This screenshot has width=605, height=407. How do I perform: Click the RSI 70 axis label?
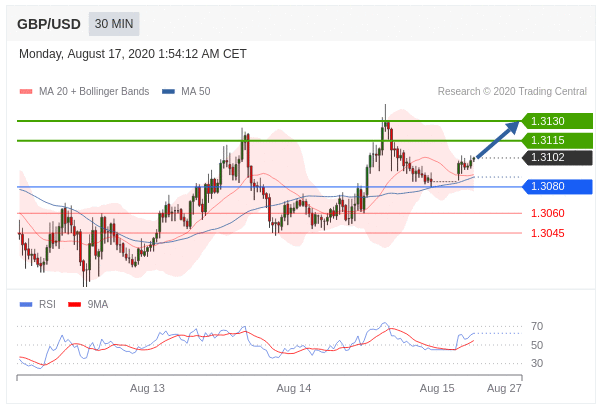coord(537,326)
